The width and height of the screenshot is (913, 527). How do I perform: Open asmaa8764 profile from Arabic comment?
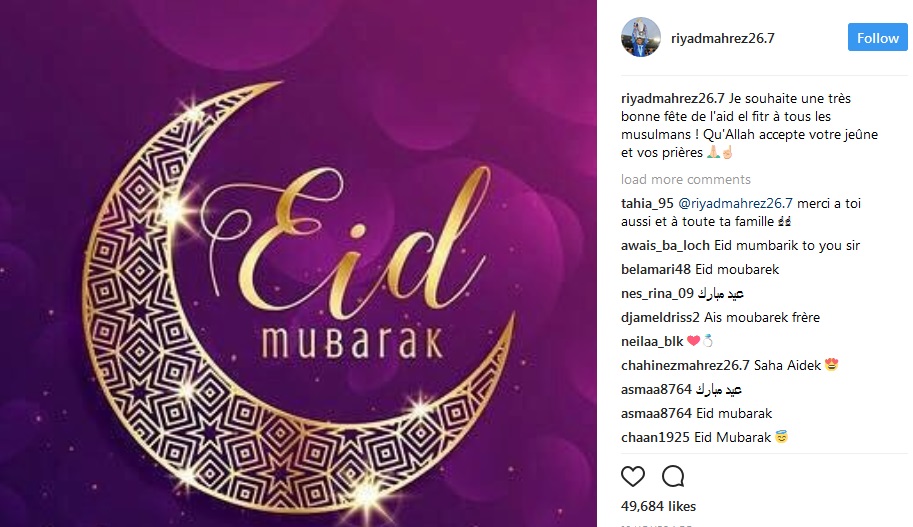point(656,389)
